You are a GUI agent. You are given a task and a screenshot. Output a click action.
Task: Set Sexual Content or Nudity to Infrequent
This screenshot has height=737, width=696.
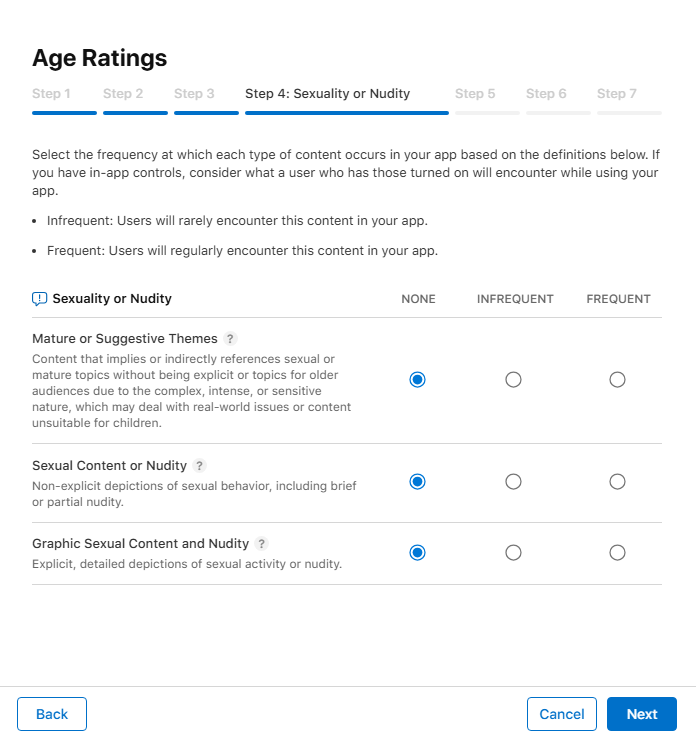pos(513,482)
